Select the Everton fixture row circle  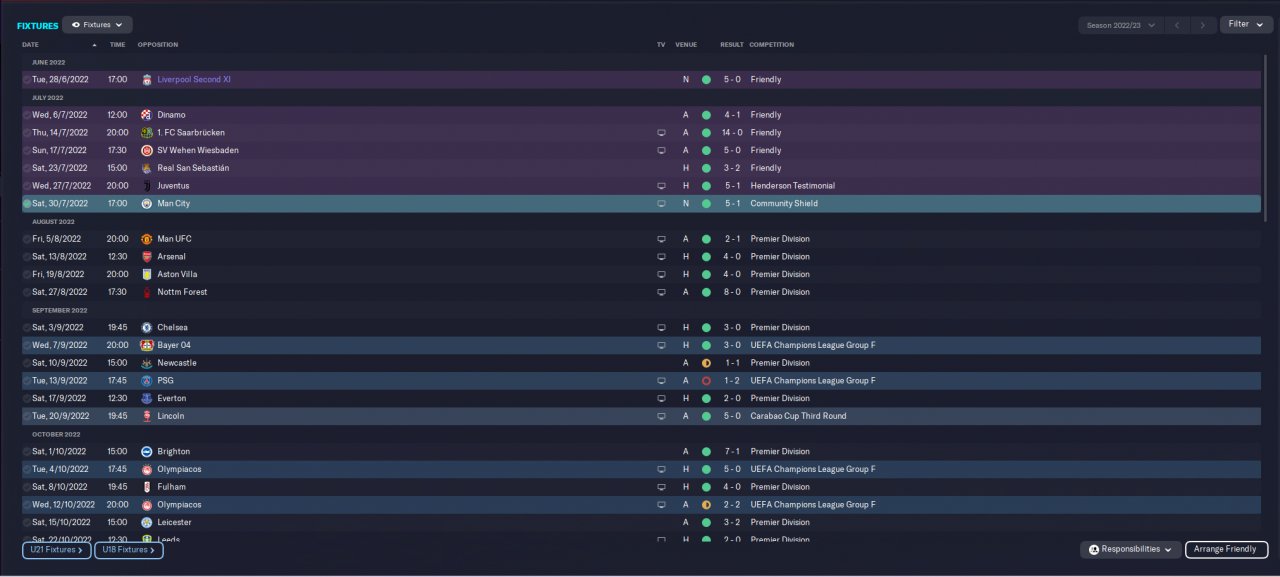coord(27,398)
